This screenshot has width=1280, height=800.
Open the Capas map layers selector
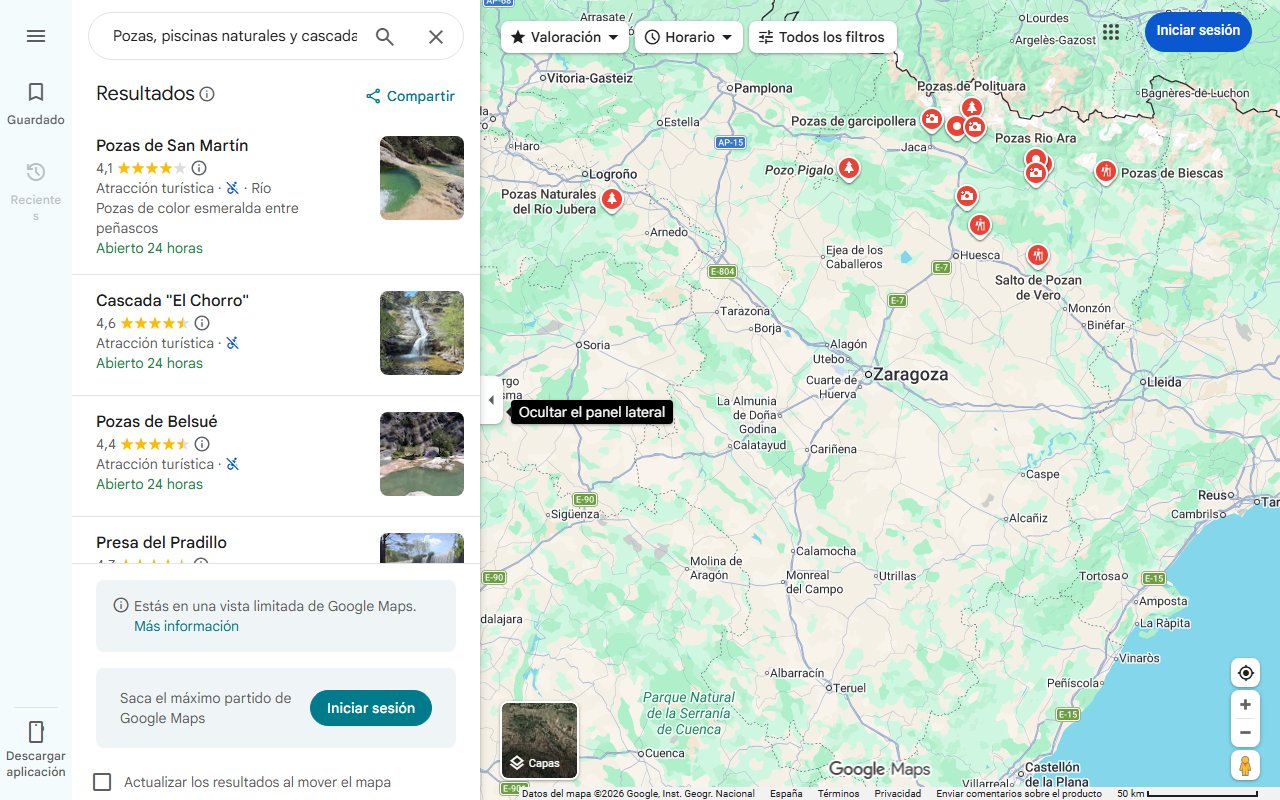539,740
